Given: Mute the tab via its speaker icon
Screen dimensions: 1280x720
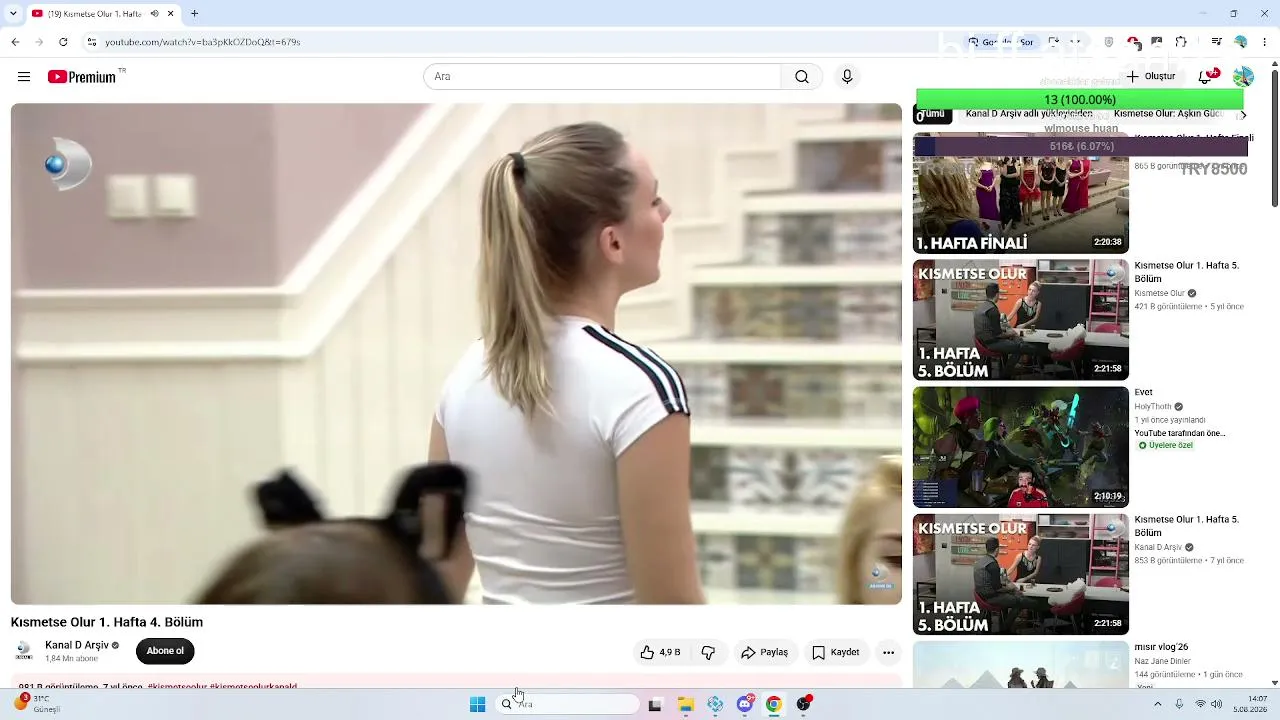Looking at the screenshot, I should tap(154, 14).
